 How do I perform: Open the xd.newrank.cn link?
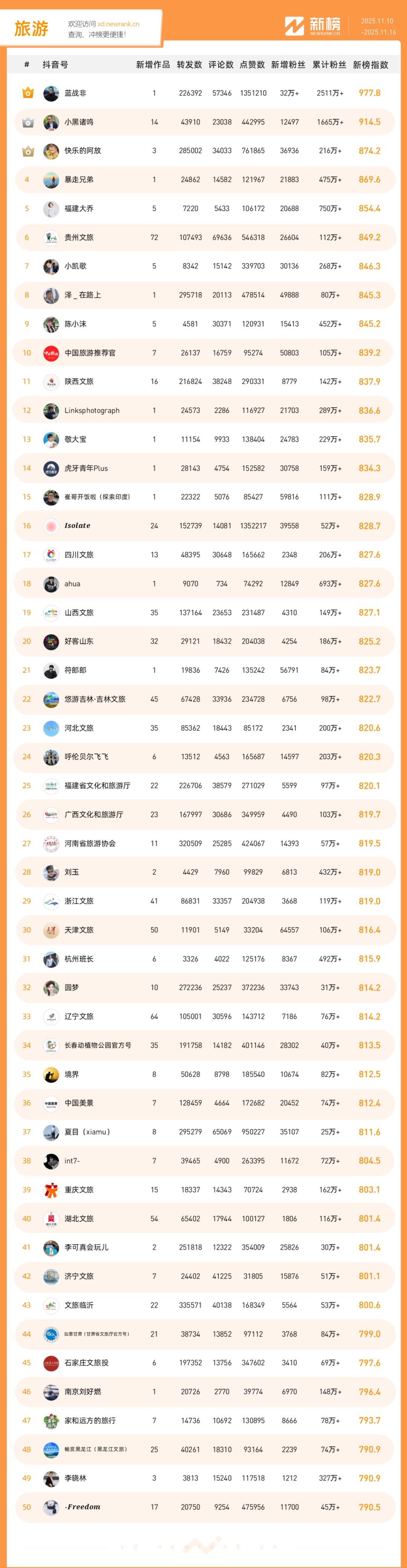point(118,25)
